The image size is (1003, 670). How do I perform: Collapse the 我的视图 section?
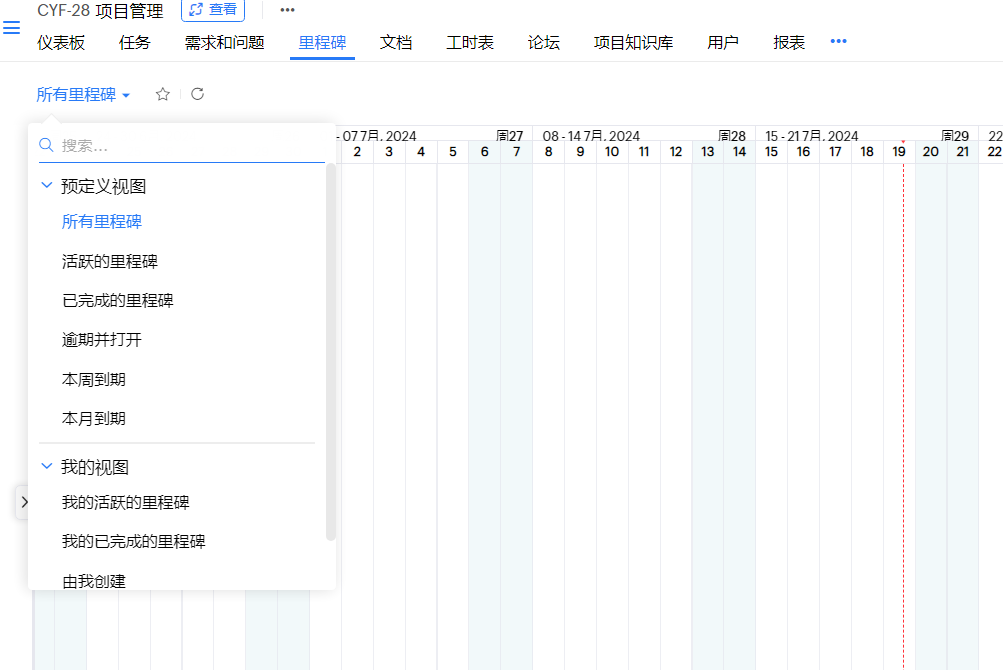pyautogui.click(x=46, y=467)
